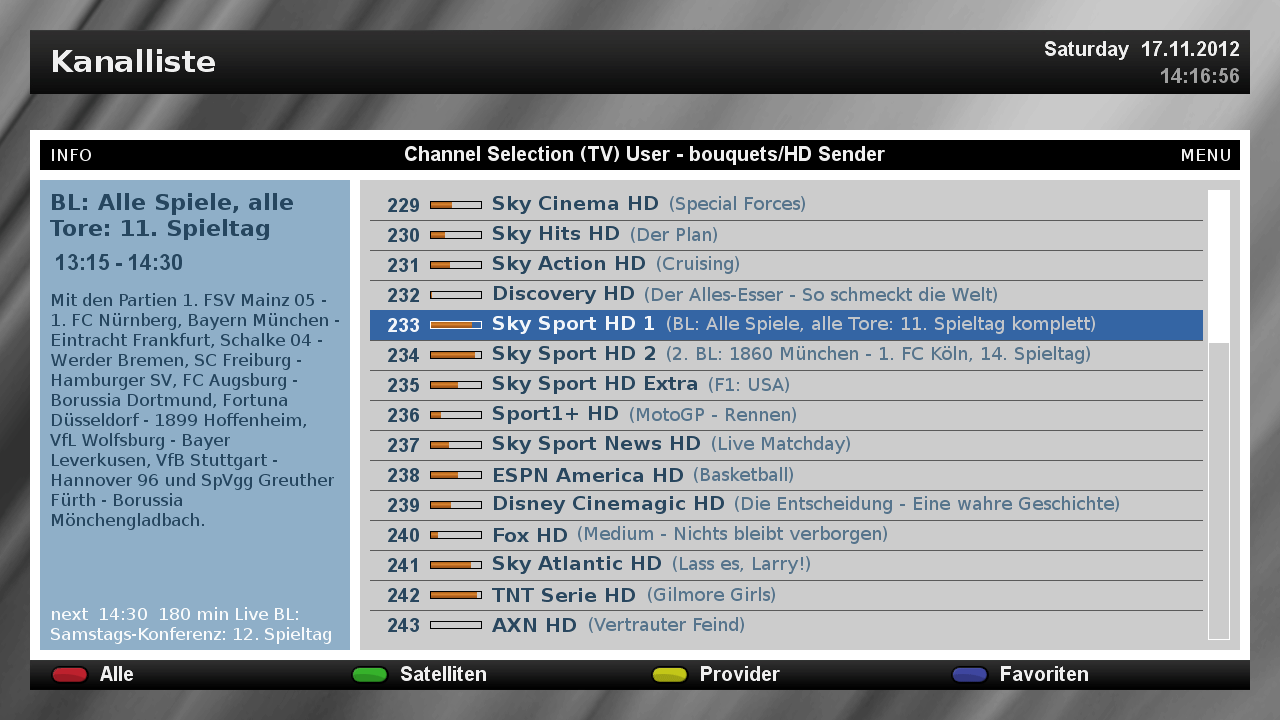Click progress bar of Sky Sport HD 1
Image resolution: width=1280 pixels, height=720 pixels.
tap(456, 325)
